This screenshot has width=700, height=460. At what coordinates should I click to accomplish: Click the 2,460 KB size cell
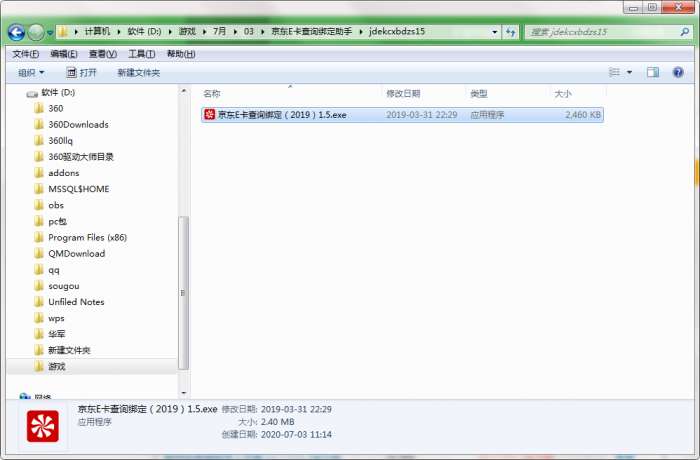(583, 115)
